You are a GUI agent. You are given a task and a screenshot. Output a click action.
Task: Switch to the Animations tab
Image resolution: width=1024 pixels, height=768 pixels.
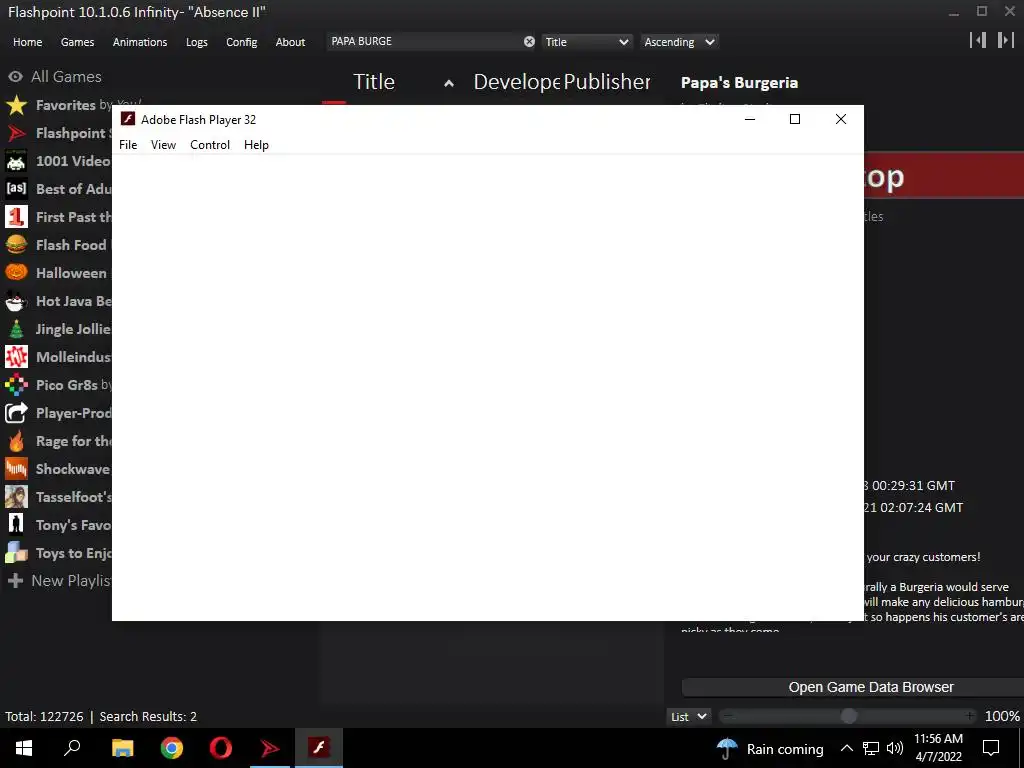[140, 42]
